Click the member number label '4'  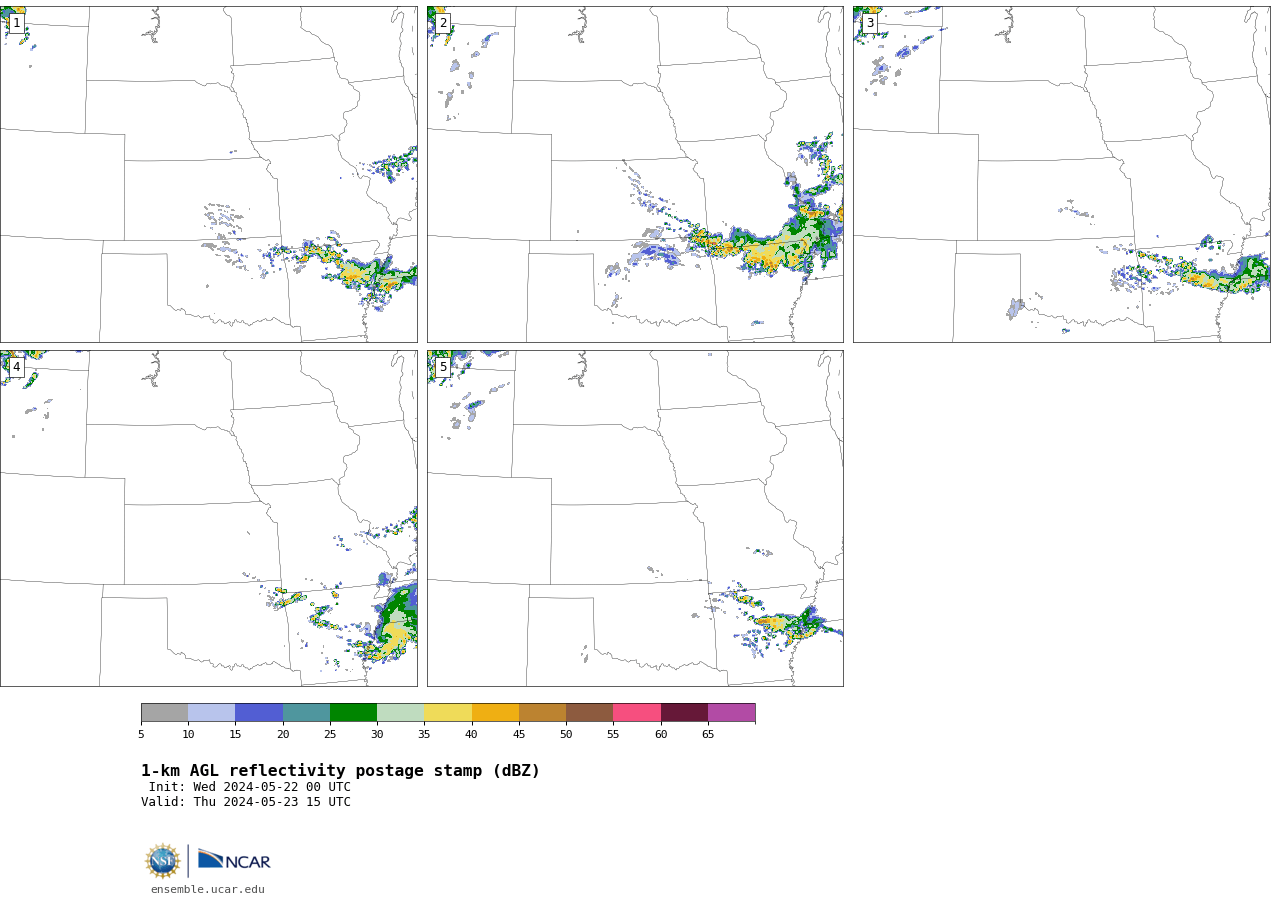coord(16,367)
